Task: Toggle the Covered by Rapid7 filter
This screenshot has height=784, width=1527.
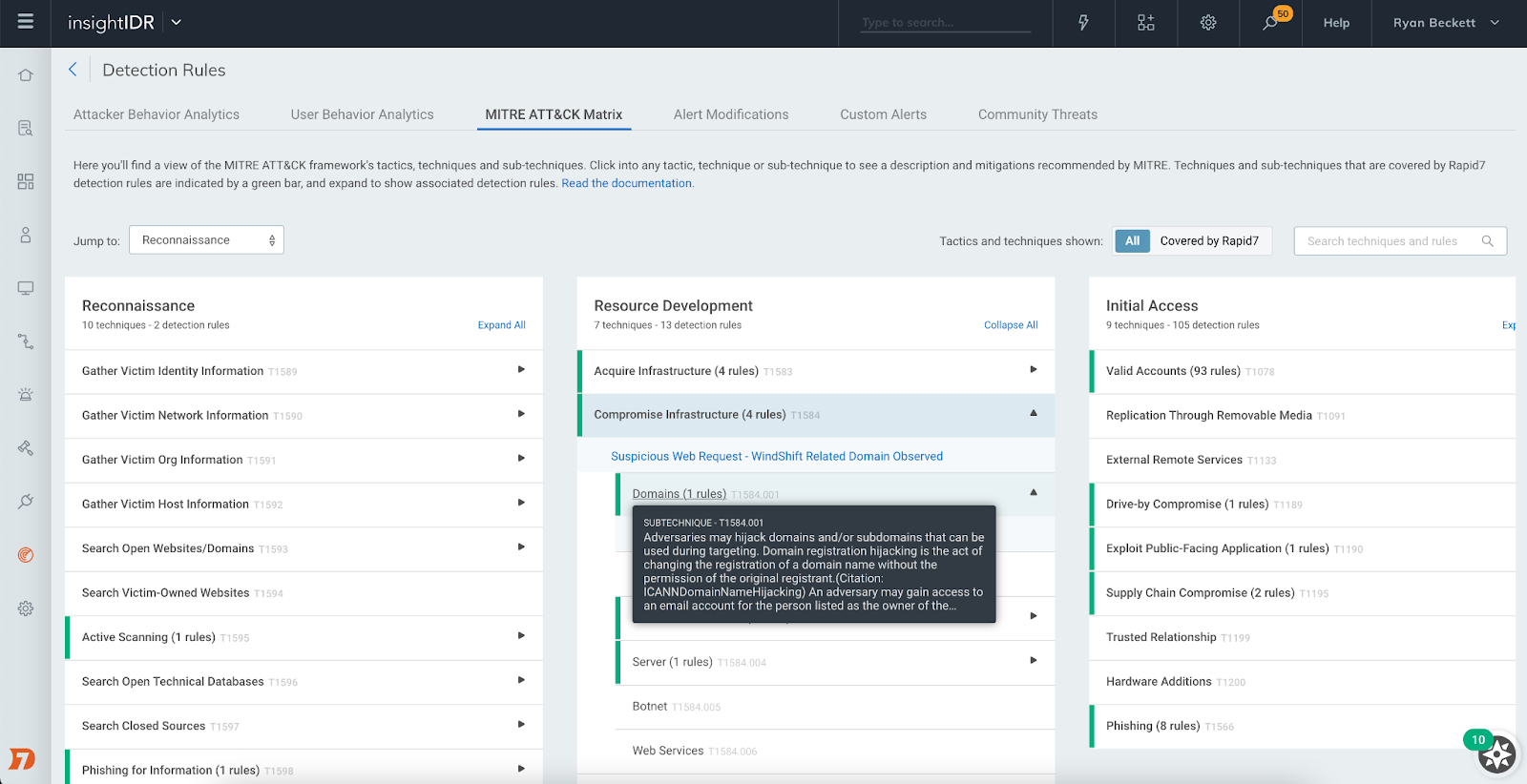Action: pos(1208,241)
